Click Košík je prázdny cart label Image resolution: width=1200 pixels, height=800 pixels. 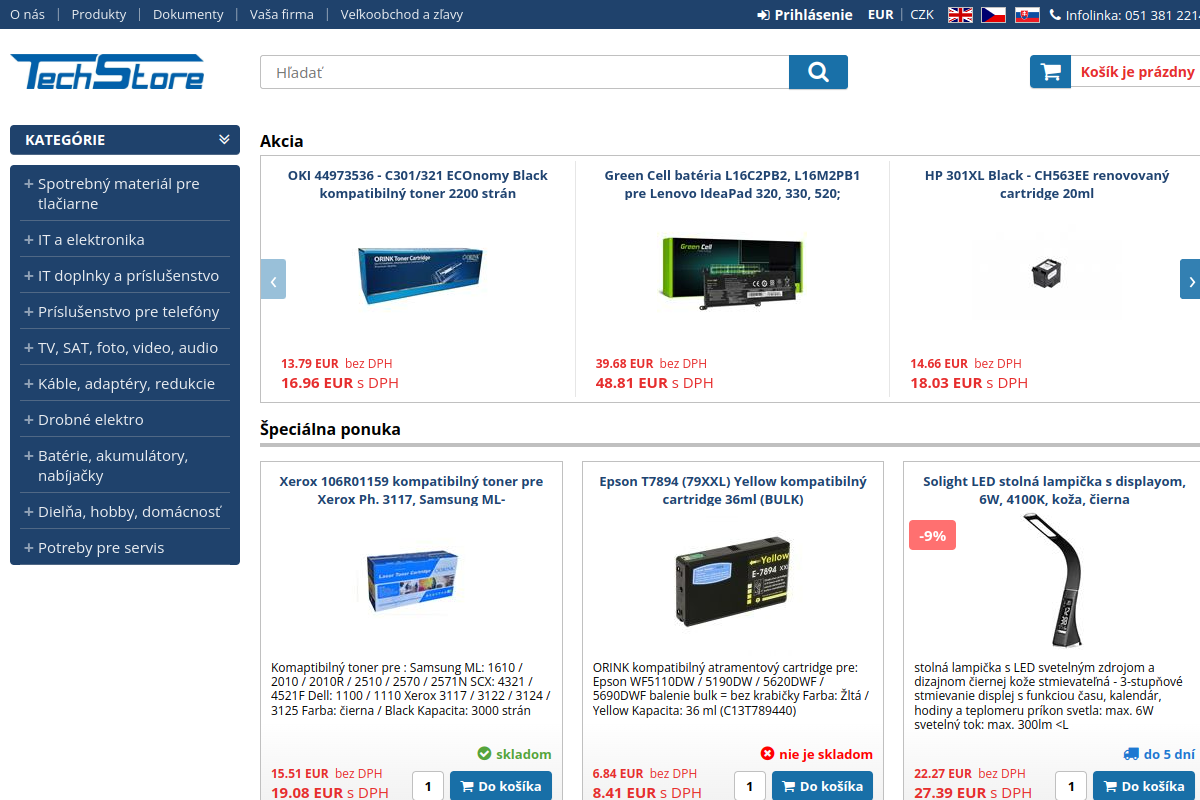click(x=1137, y=72)
